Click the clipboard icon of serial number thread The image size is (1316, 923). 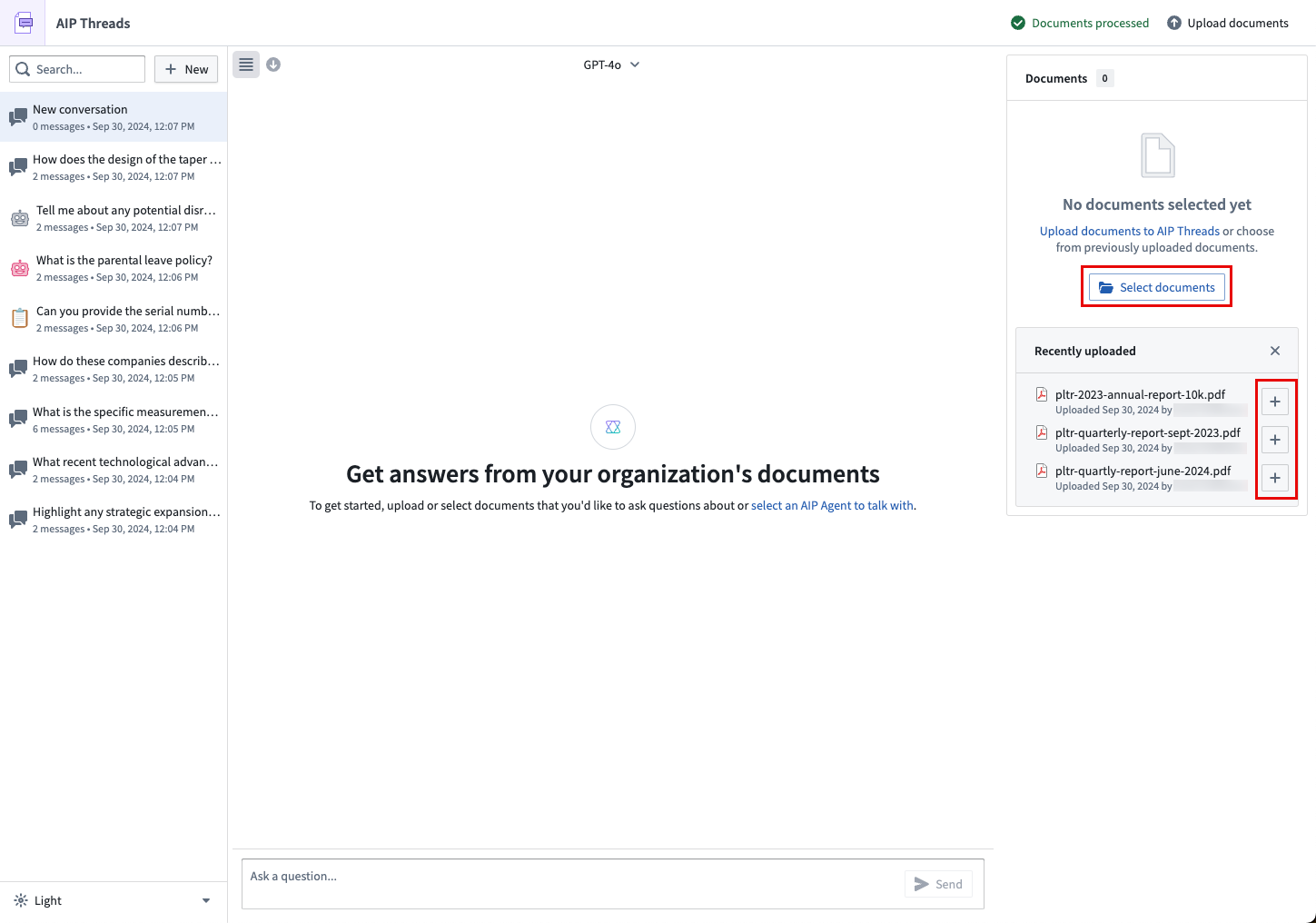click(x=20, y=319)
